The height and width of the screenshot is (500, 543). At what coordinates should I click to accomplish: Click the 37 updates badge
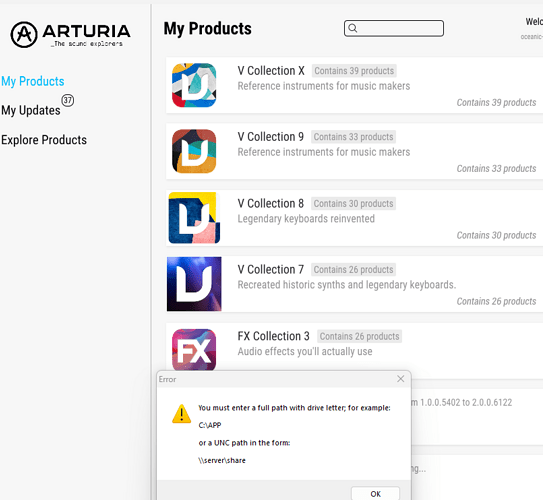(x=68, y=100)
